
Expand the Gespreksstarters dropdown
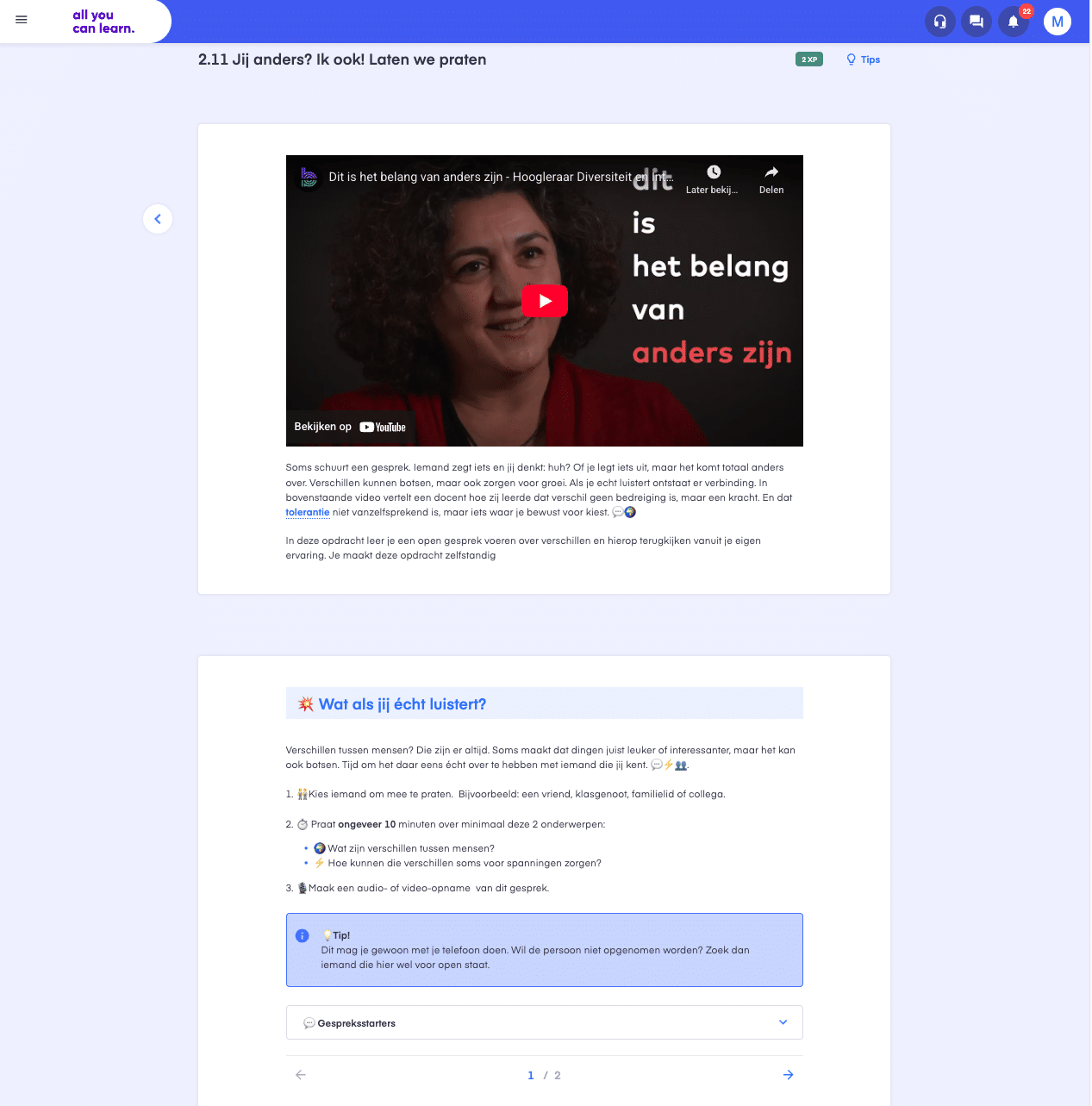point(544,1022)
